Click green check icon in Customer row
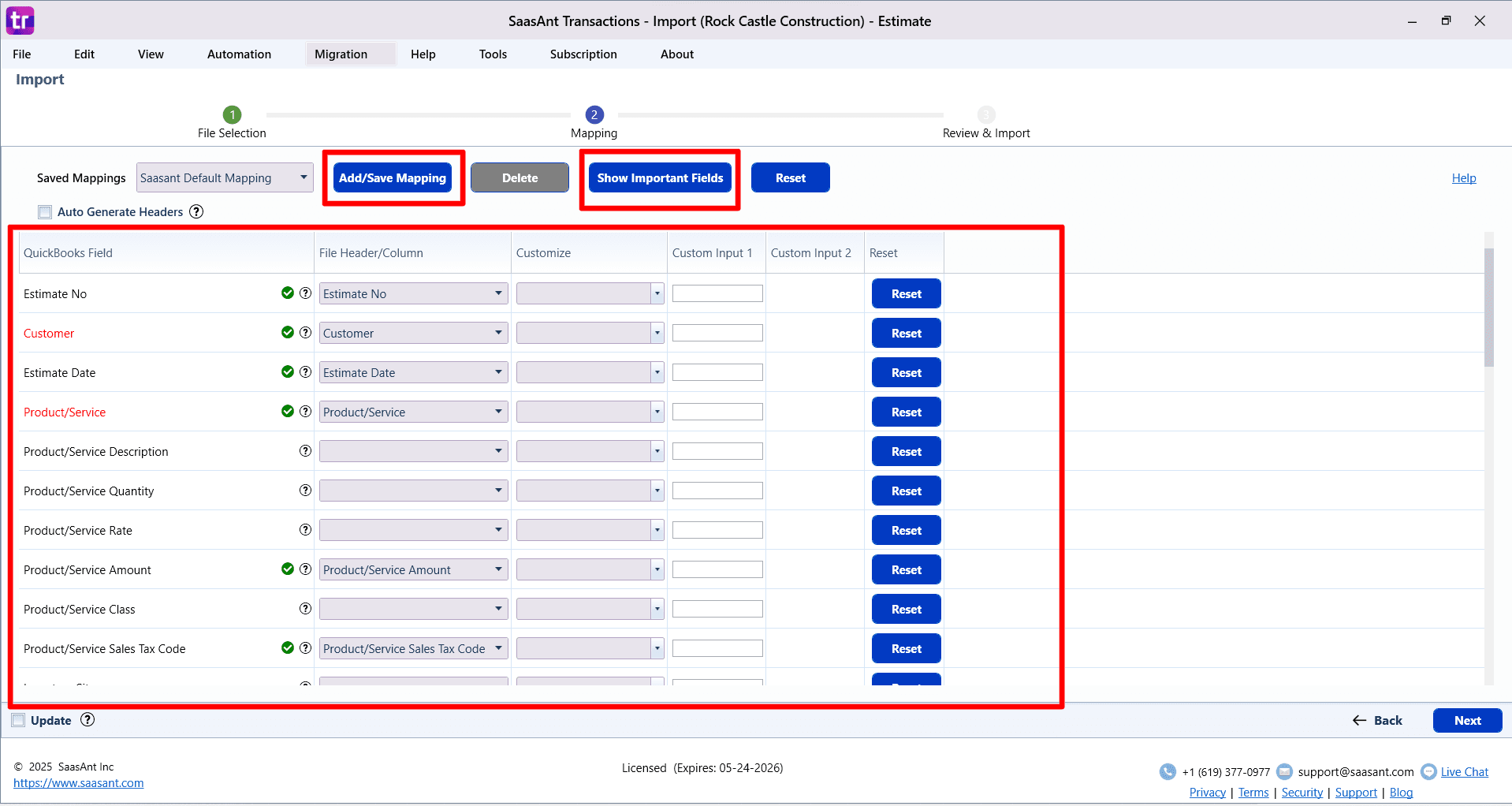The width and height of the screenshot is (1512, 806). [x=288, y=333]
